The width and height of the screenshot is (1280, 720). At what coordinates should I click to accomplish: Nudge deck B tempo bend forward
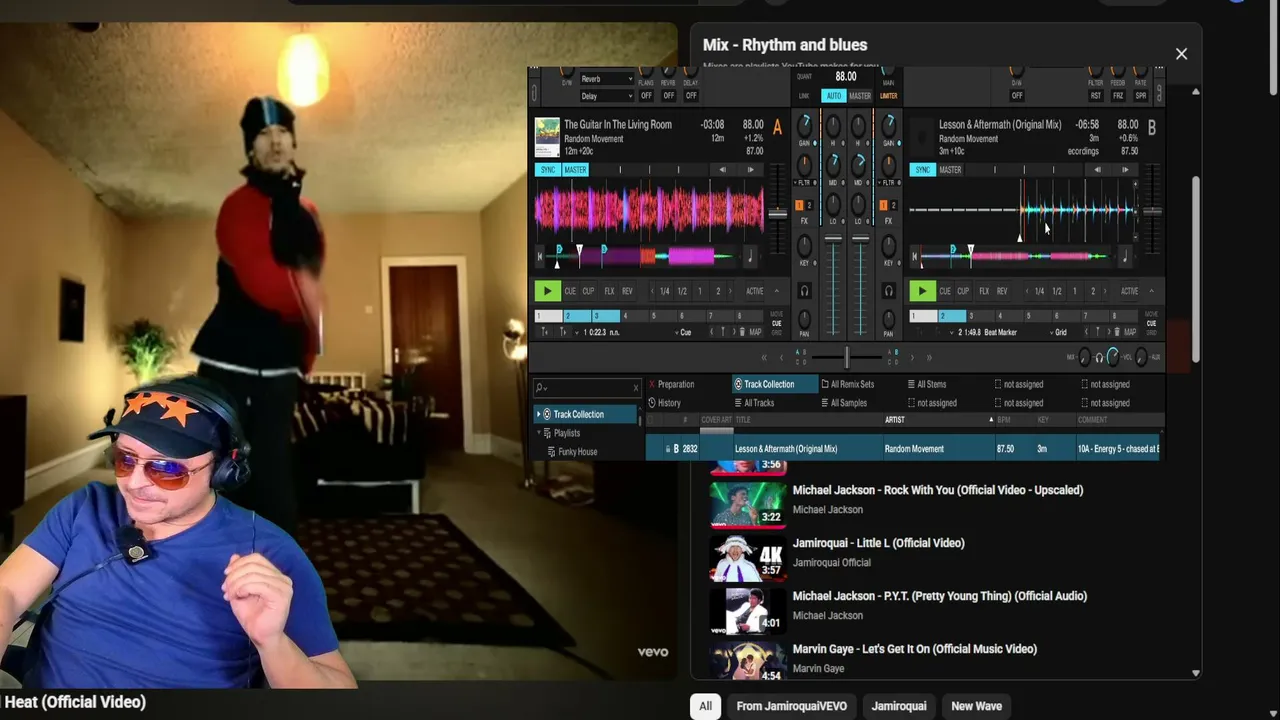coord(1125,170)
